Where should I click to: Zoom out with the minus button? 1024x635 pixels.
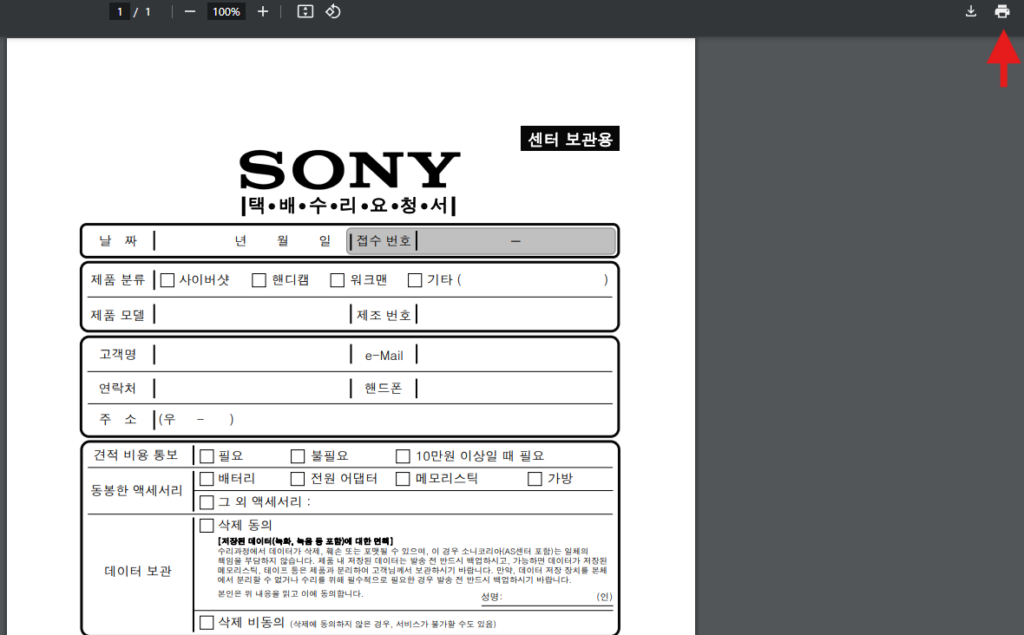pyautogui.click(x=189, y=11)
